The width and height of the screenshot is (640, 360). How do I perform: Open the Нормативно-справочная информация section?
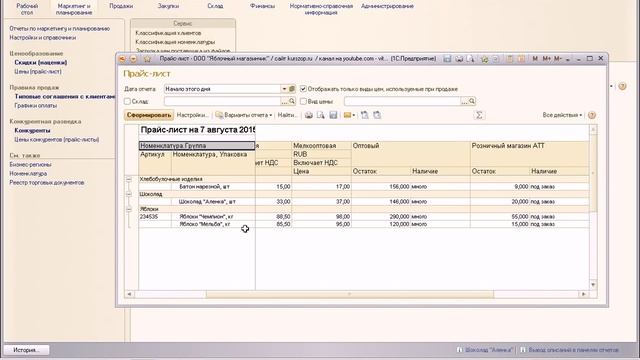(x=321, y=9)
